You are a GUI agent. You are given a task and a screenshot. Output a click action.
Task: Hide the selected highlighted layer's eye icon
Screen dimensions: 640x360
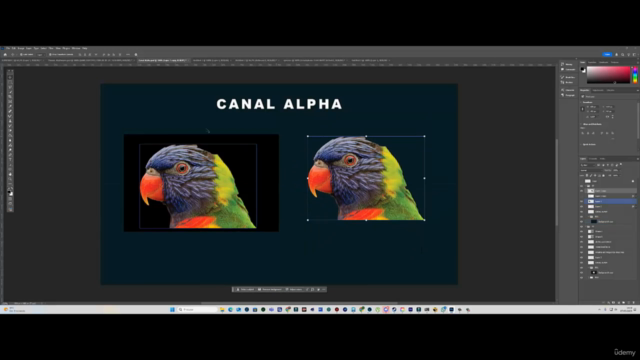click(x=582, y=201)
